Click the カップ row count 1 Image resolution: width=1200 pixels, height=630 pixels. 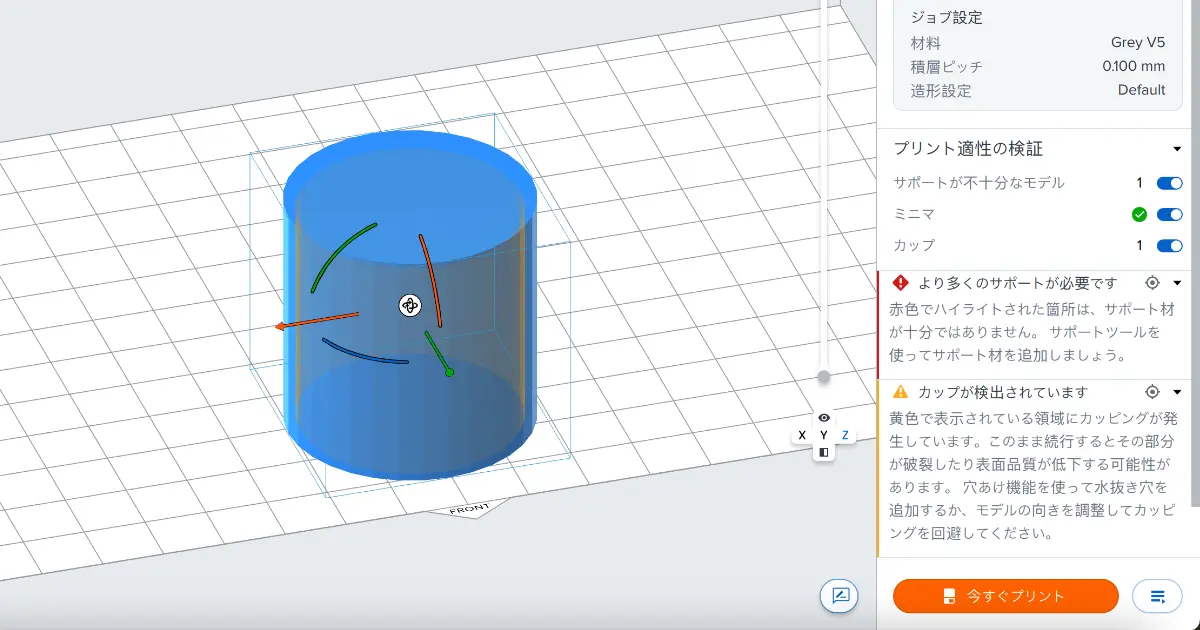pos(1139,245)
